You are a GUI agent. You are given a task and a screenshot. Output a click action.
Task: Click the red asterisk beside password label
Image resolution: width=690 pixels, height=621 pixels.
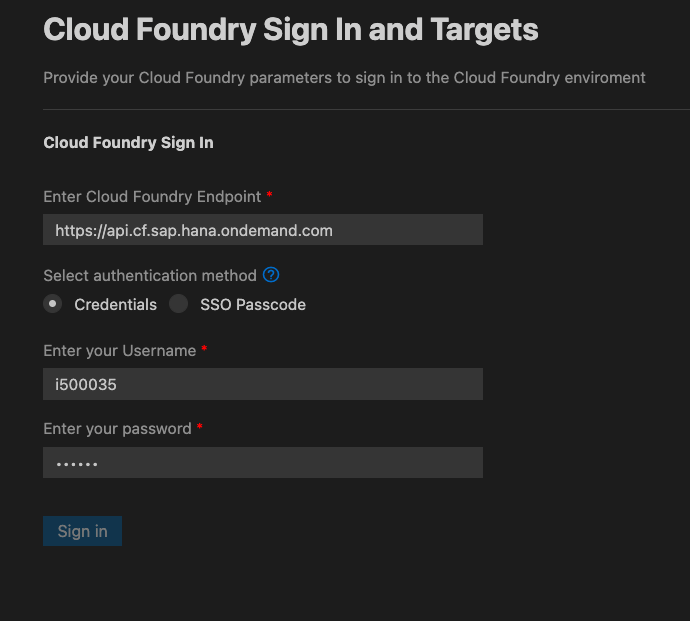[x=200, y=426]
